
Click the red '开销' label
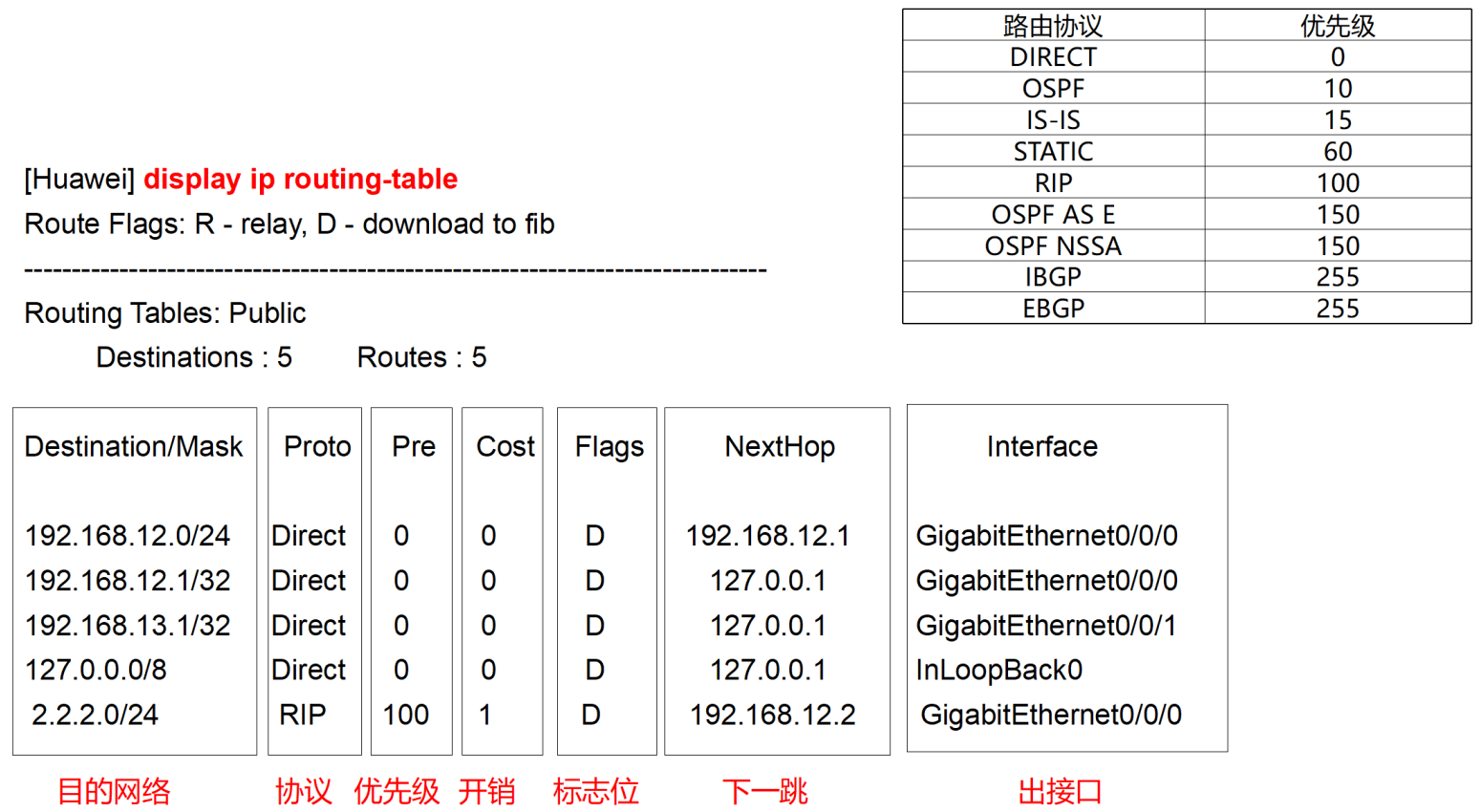click(x=486, y=792)
